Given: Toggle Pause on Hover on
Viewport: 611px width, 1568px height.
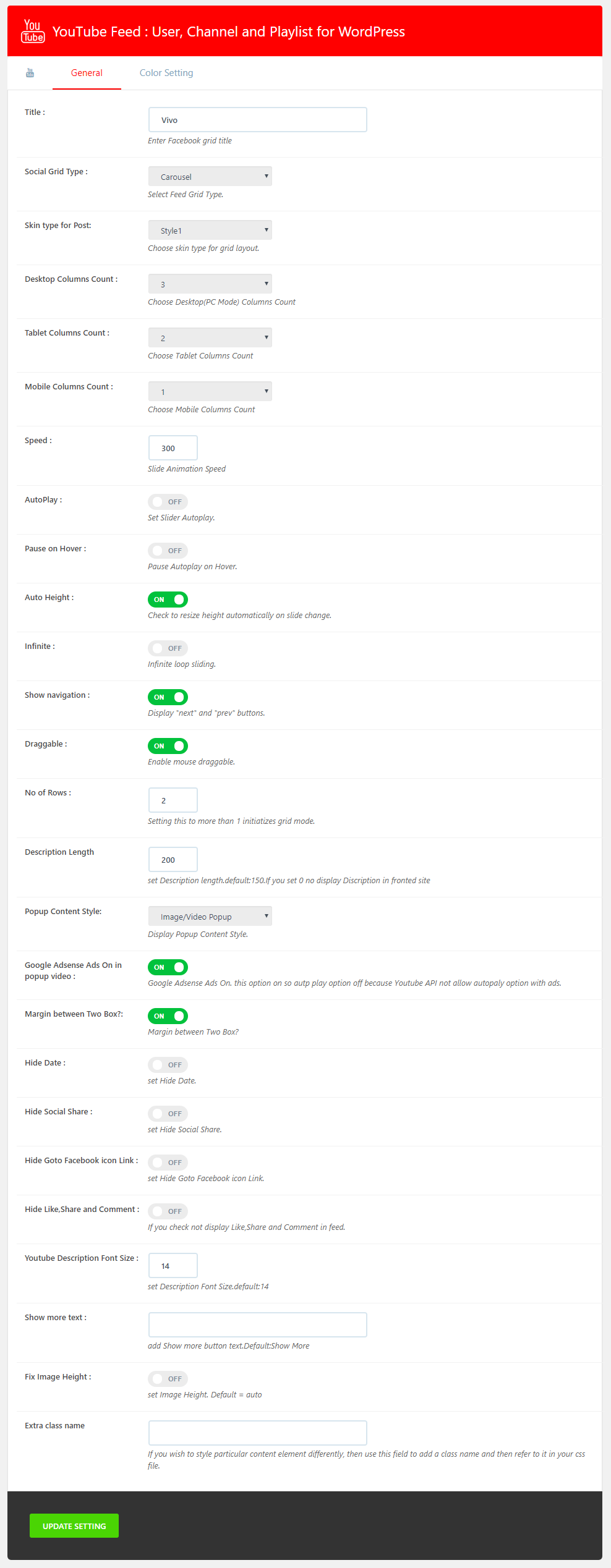Looking at the screenshot, I should tap(168, 551).
